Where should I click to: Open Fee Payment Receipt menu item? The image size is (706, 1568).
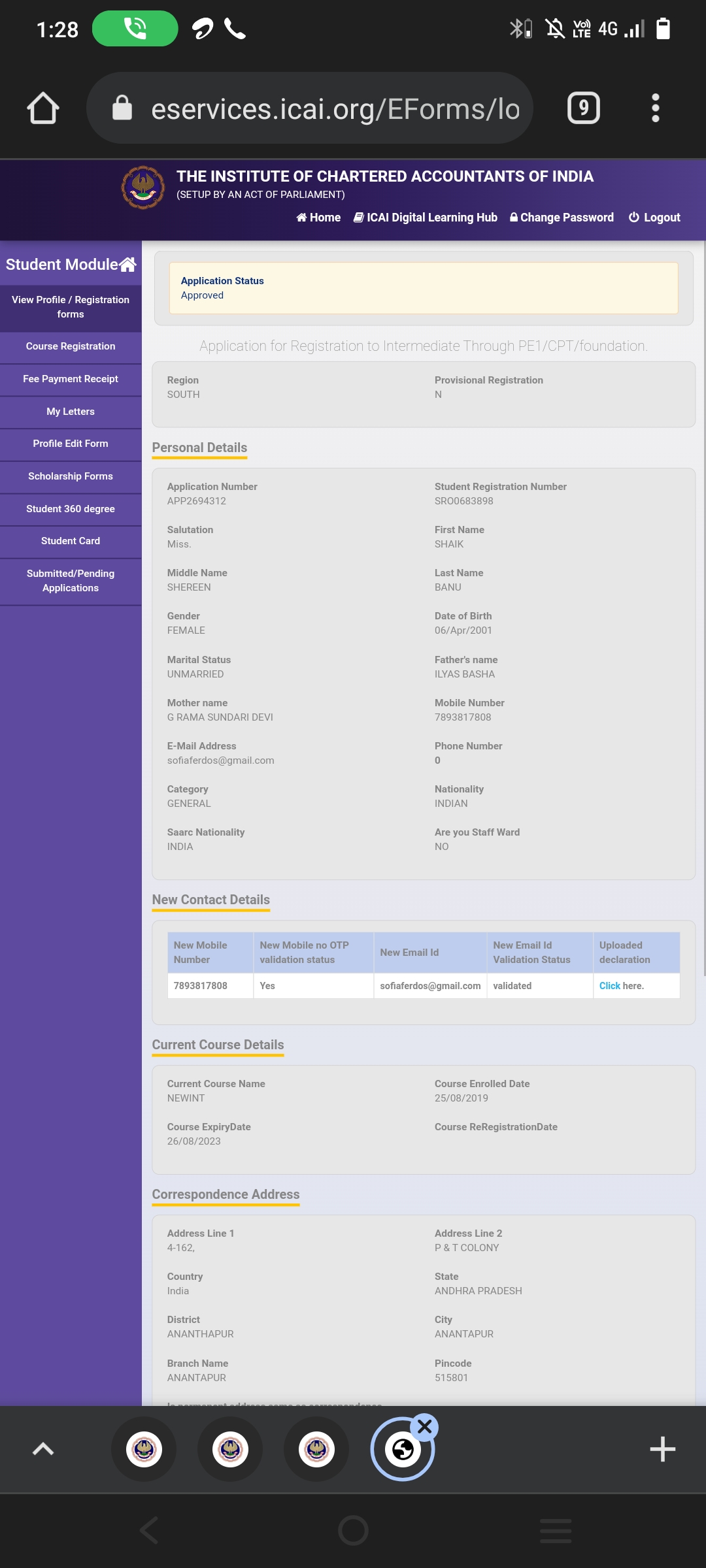pyautogui.click(x=71, y=379)
